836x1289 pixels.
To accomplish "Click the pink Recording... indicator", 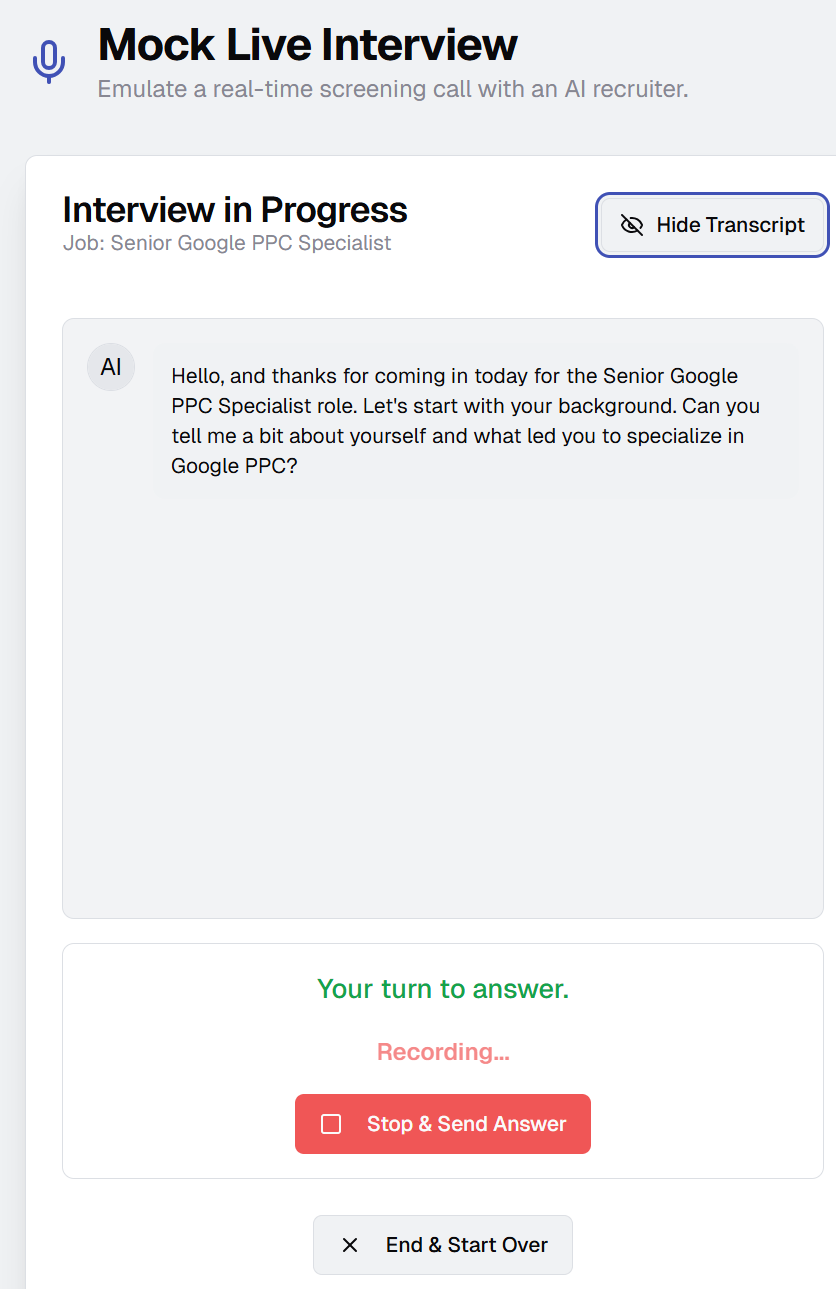I will [443, 1052].
